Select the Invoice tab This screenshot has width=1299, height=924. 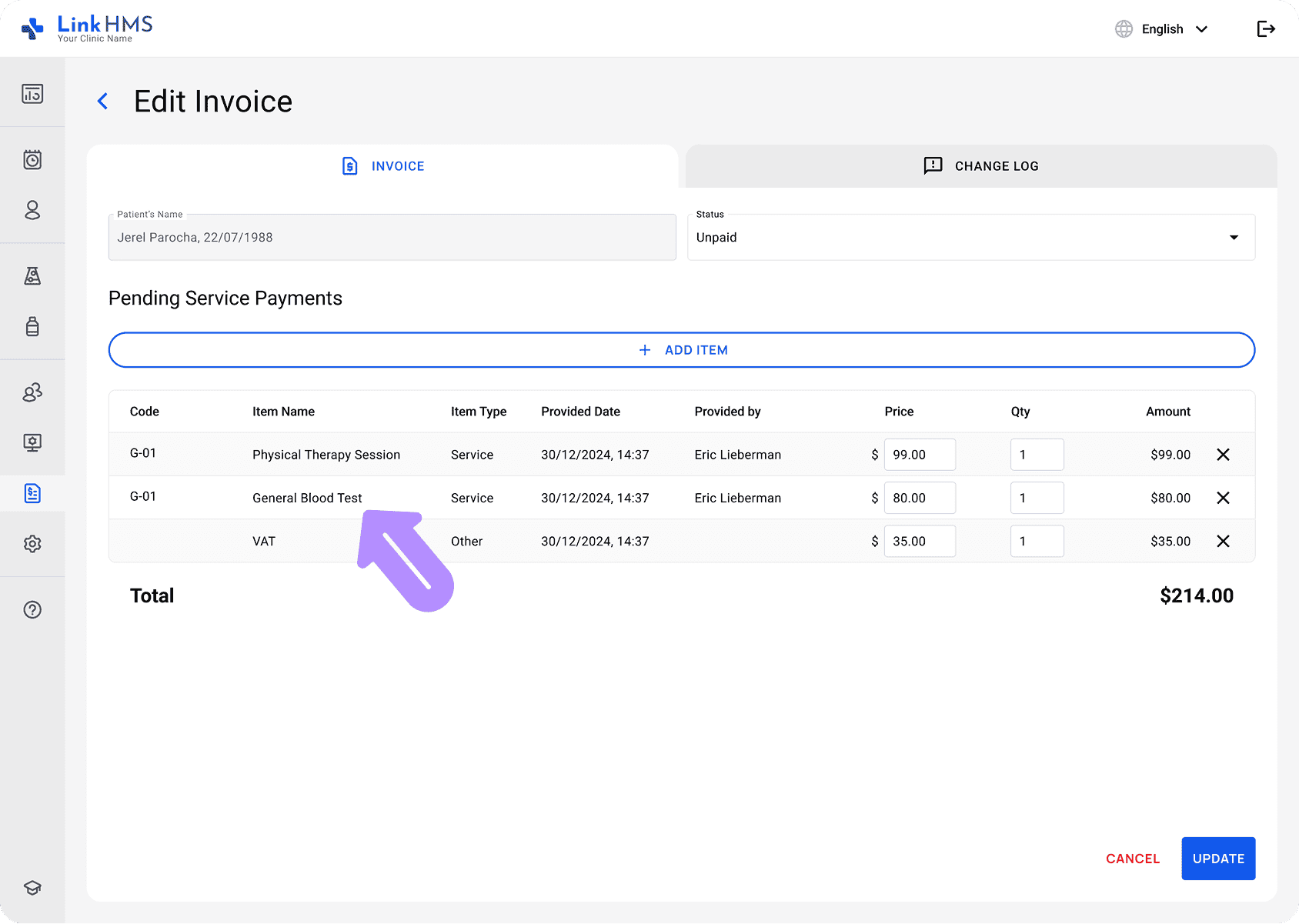coord(382,165)
